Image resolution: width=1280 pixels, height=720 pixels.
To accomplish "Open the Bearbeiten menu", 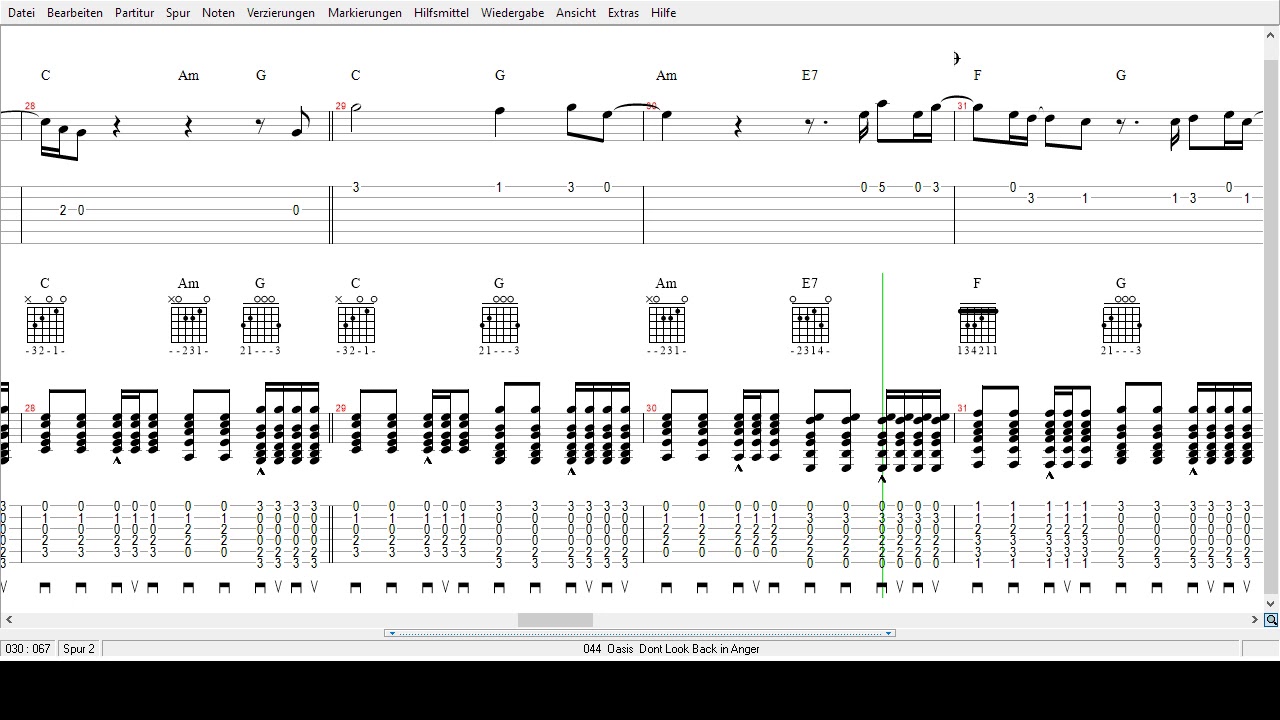I will (75, 13).
